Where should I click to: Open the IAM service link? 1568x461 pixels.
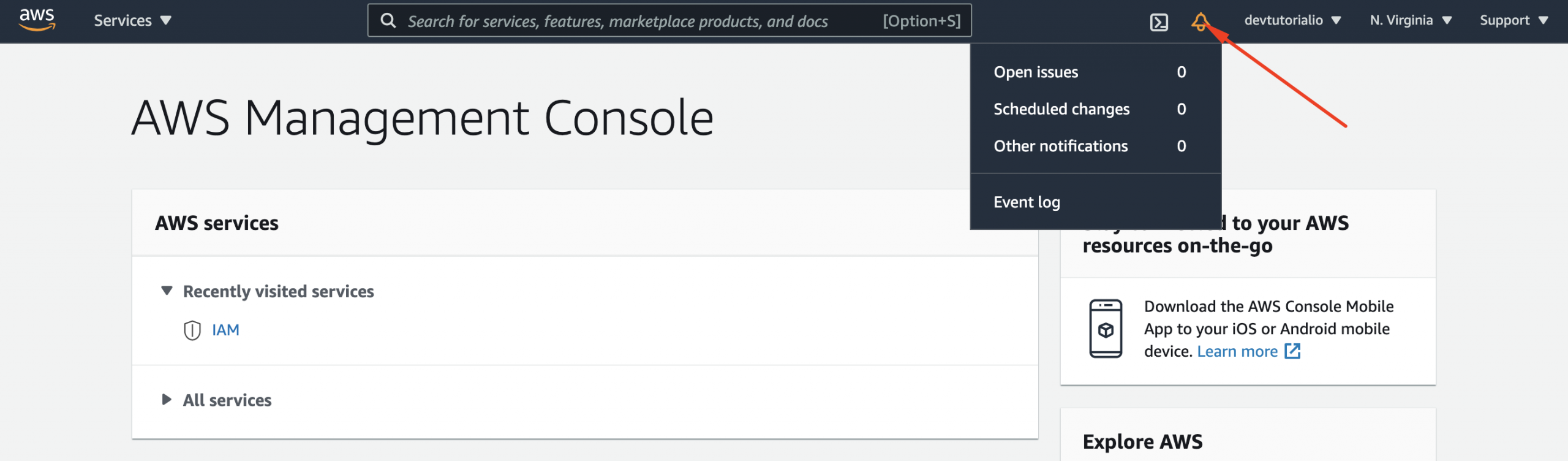pos(225,330)
